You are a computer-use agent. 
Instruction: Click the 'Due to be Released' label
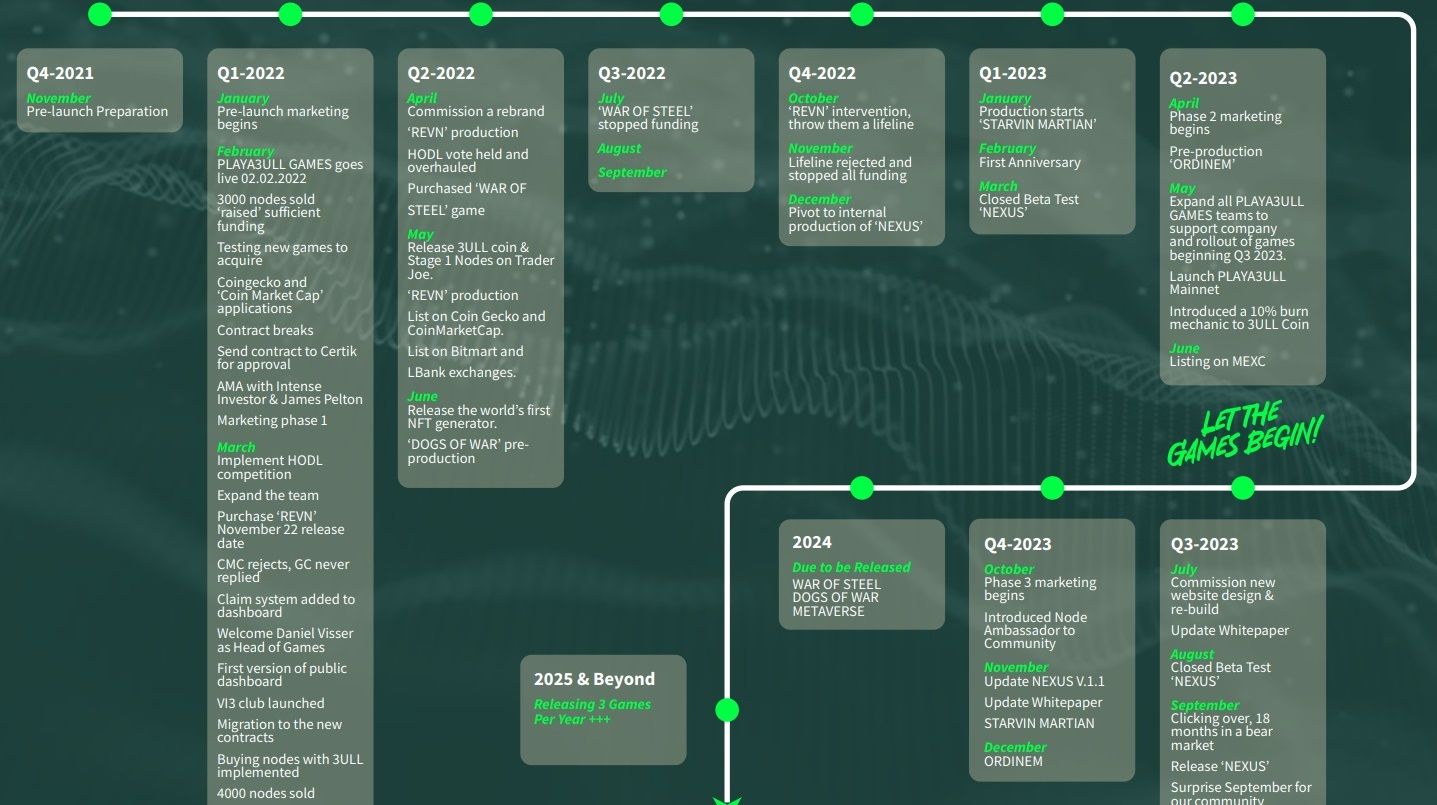point(851,567)
